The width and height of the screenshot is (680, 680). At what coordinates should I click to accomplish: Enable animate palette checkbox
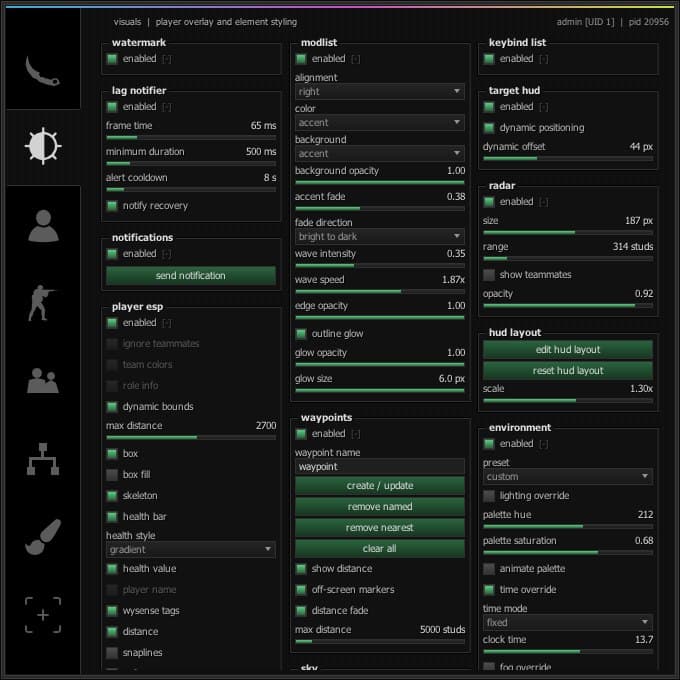[489, 569]
